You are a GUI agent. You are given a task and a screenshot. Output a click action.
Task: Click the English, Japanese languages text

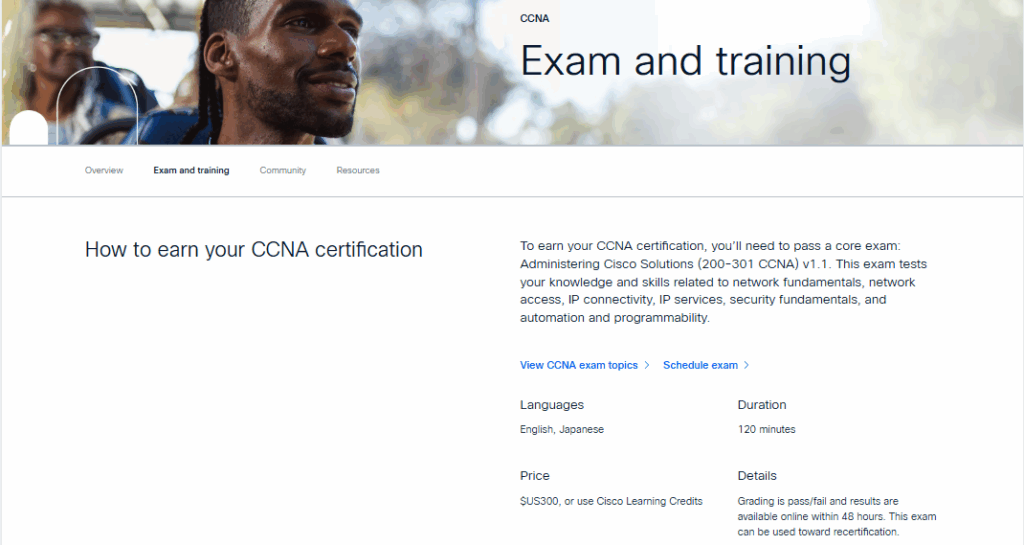(562, 430)
